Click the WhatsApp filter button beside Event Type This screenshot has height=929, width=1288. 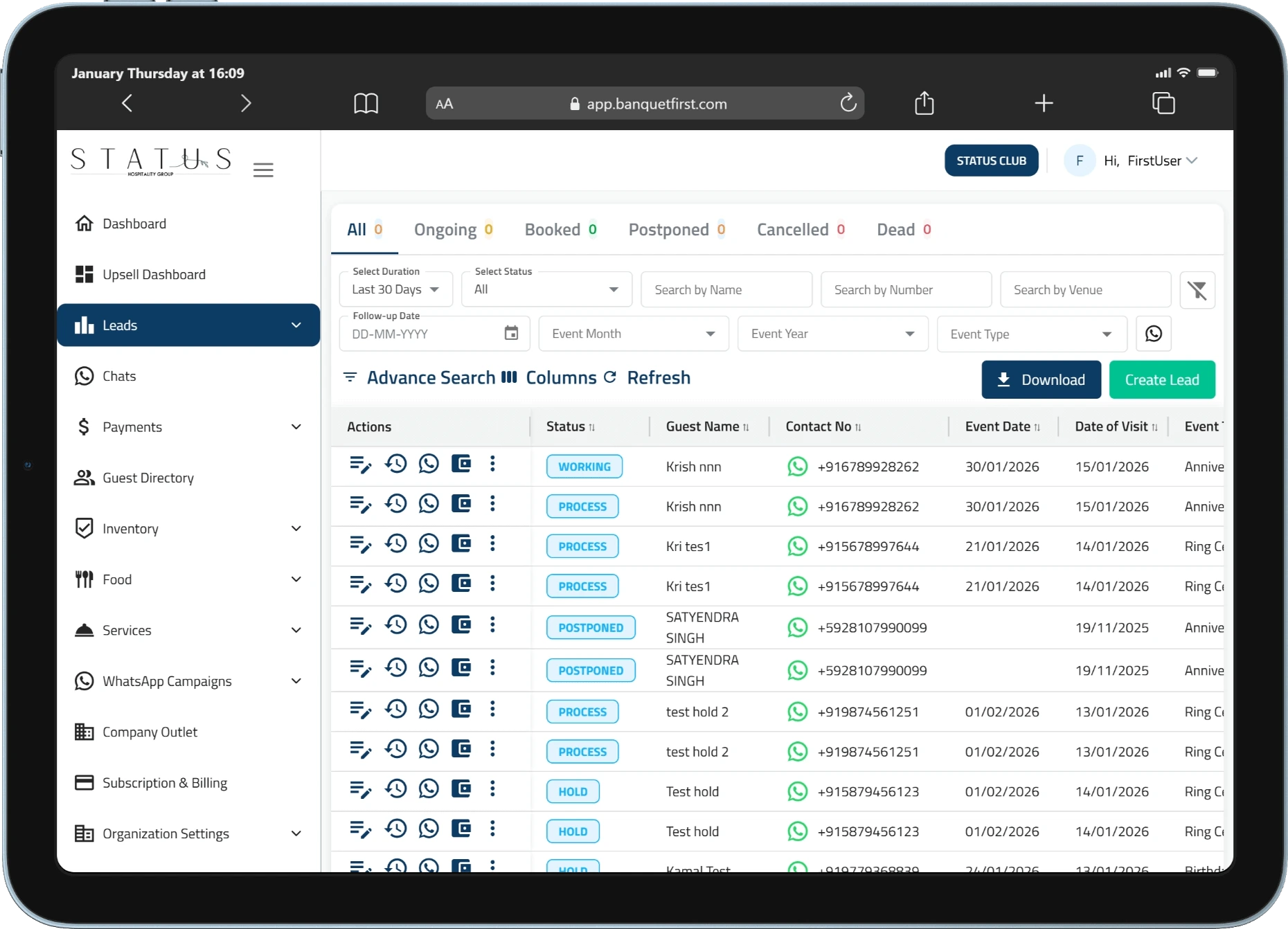(x=1153, y=333)
